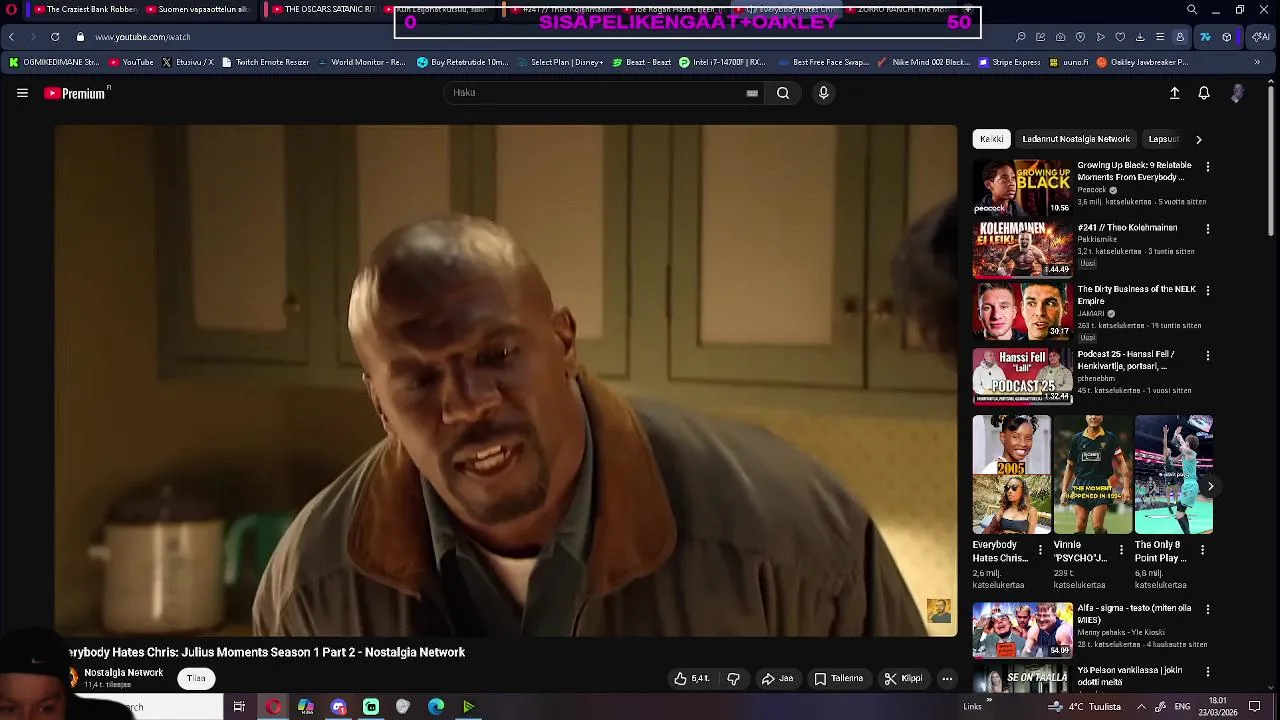This screenshot has width=1280, height=720.
Task: Open the Only 8 Point Play short
Action: (x=1173, y=475)
